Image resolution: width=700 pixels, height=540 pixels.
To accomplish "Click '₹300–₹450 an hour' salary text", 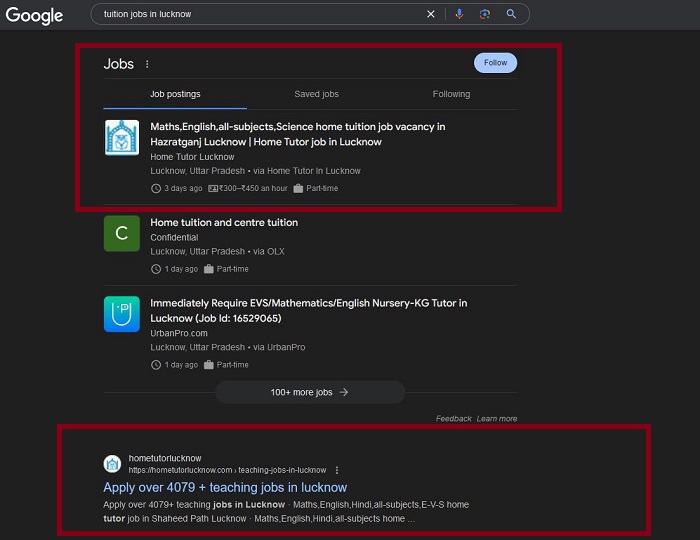I will click(x=253, y=188).
